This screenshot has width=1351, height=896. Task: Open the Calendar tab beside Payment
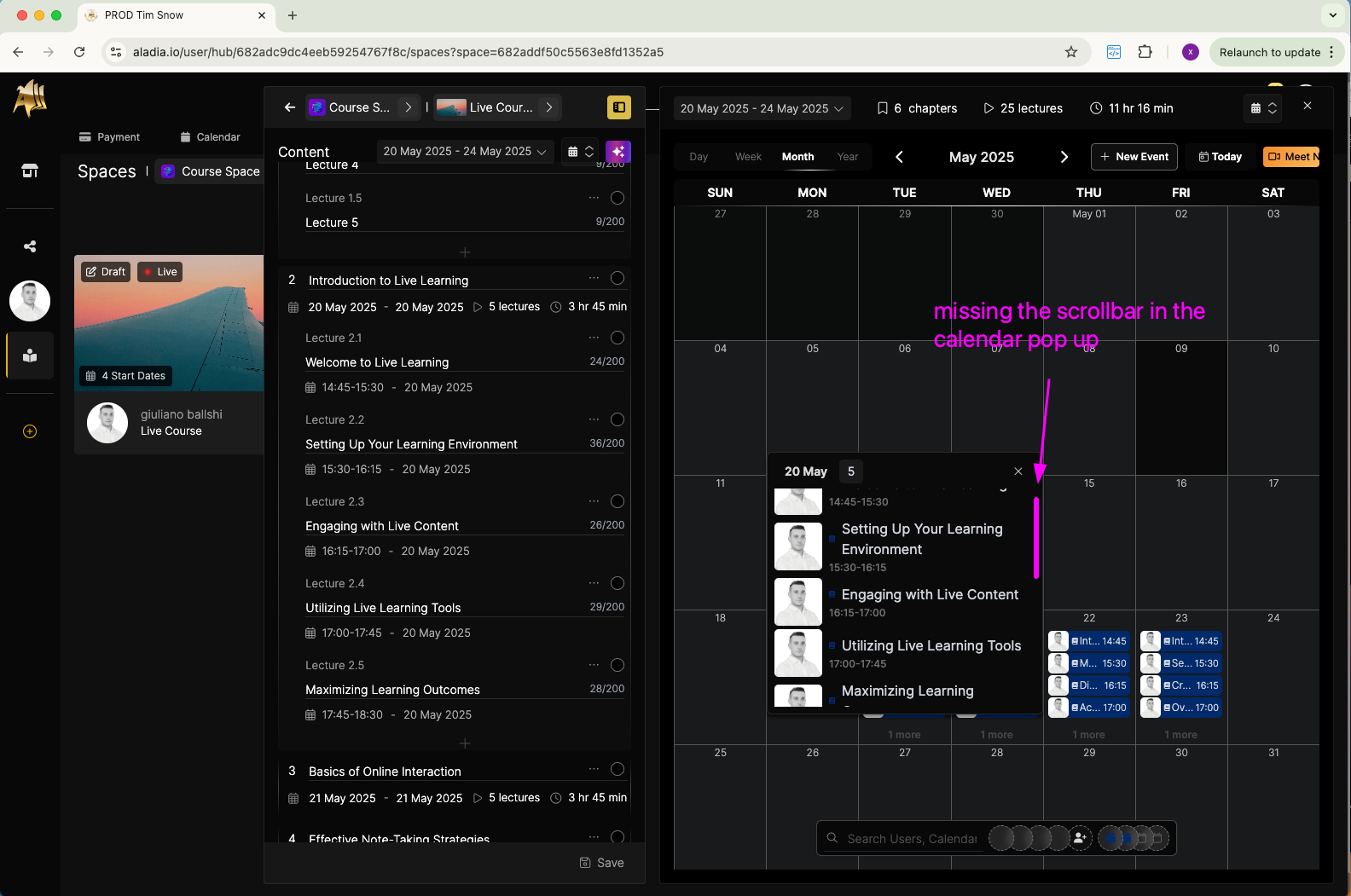tap(210, 137)
